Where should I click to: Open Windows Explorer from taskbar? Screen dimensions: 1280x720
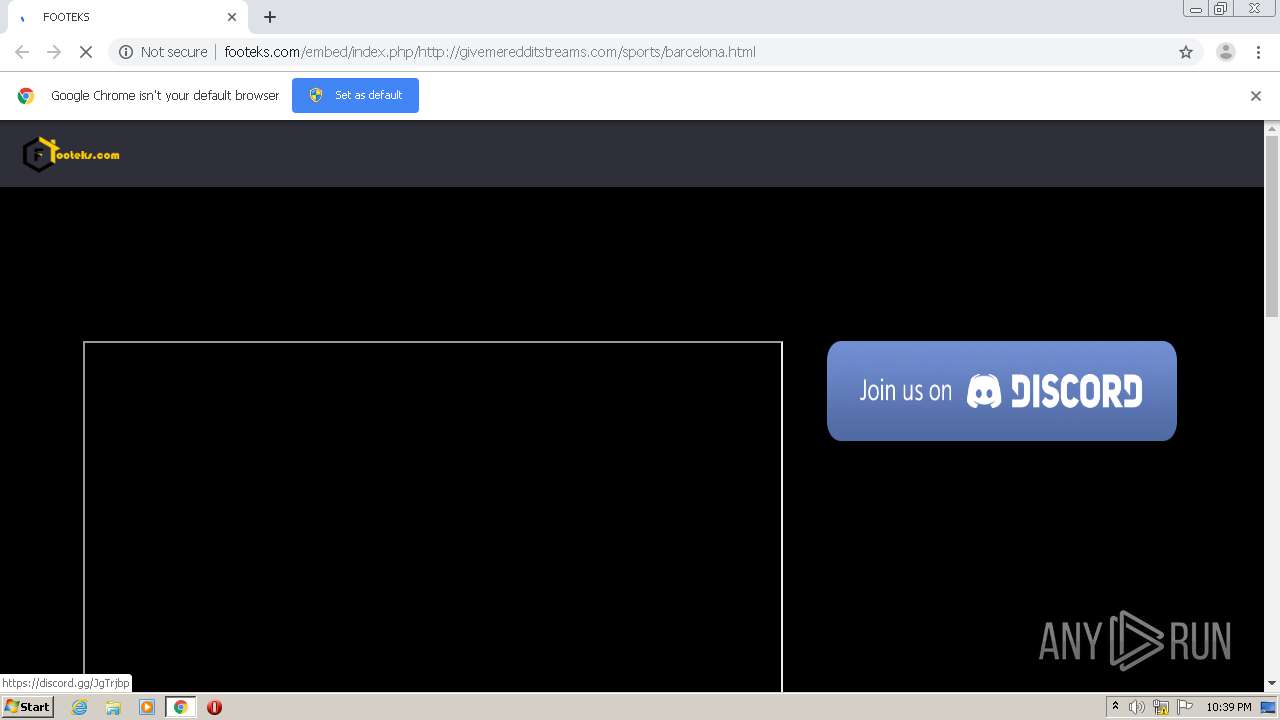click(x=113, y=707)
